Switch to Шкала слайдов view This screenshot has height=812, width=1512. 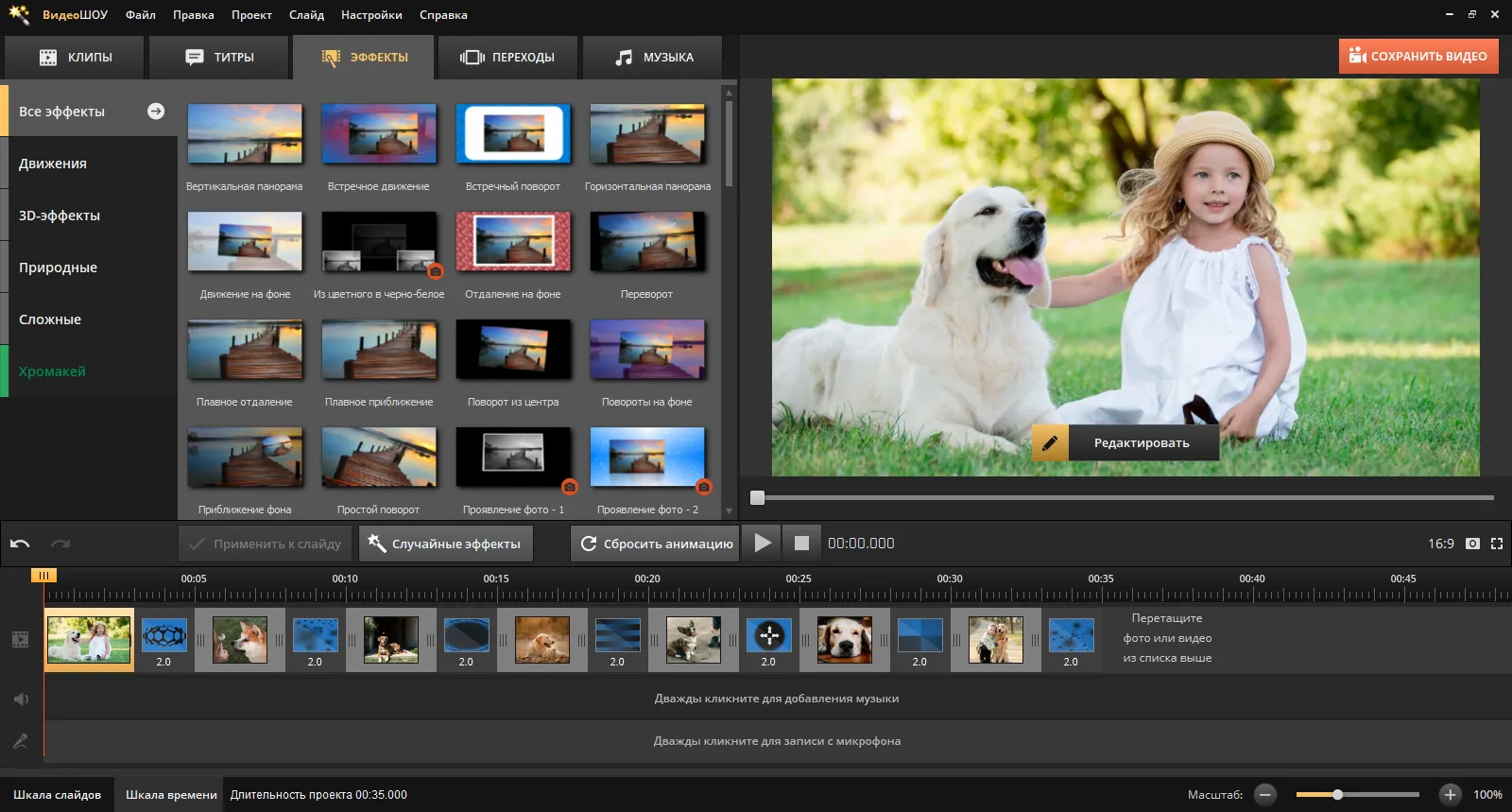(57, 795)
